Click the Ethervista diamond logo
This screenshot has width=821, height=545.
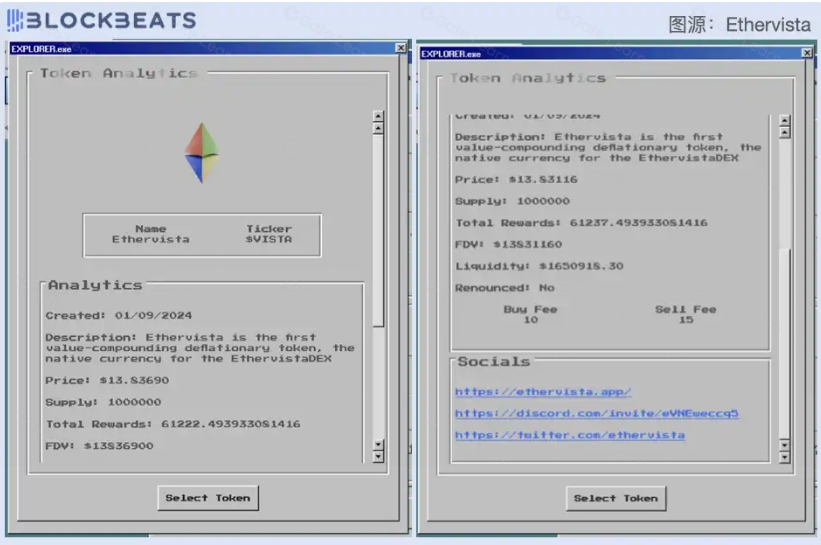pos(202,153)
